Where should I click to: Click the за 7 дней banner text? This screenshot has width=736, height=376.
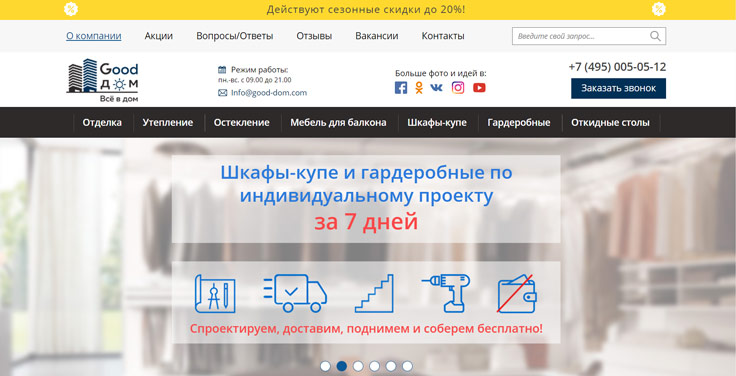pos(366,222)
